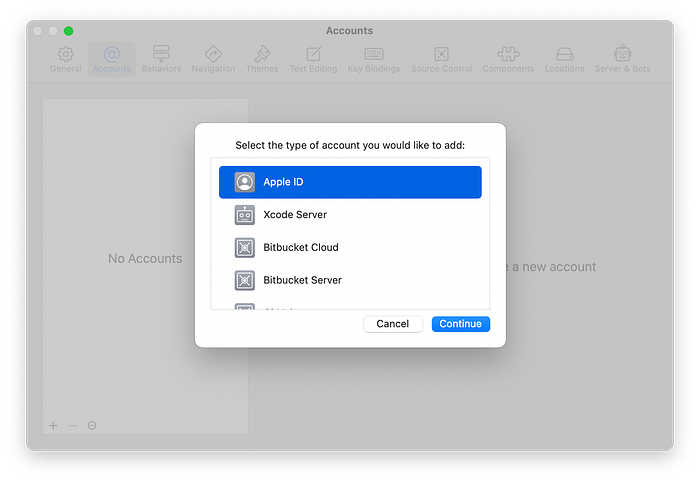
Task: Open the Components puzzle icon
Action: tap(508, 54)
